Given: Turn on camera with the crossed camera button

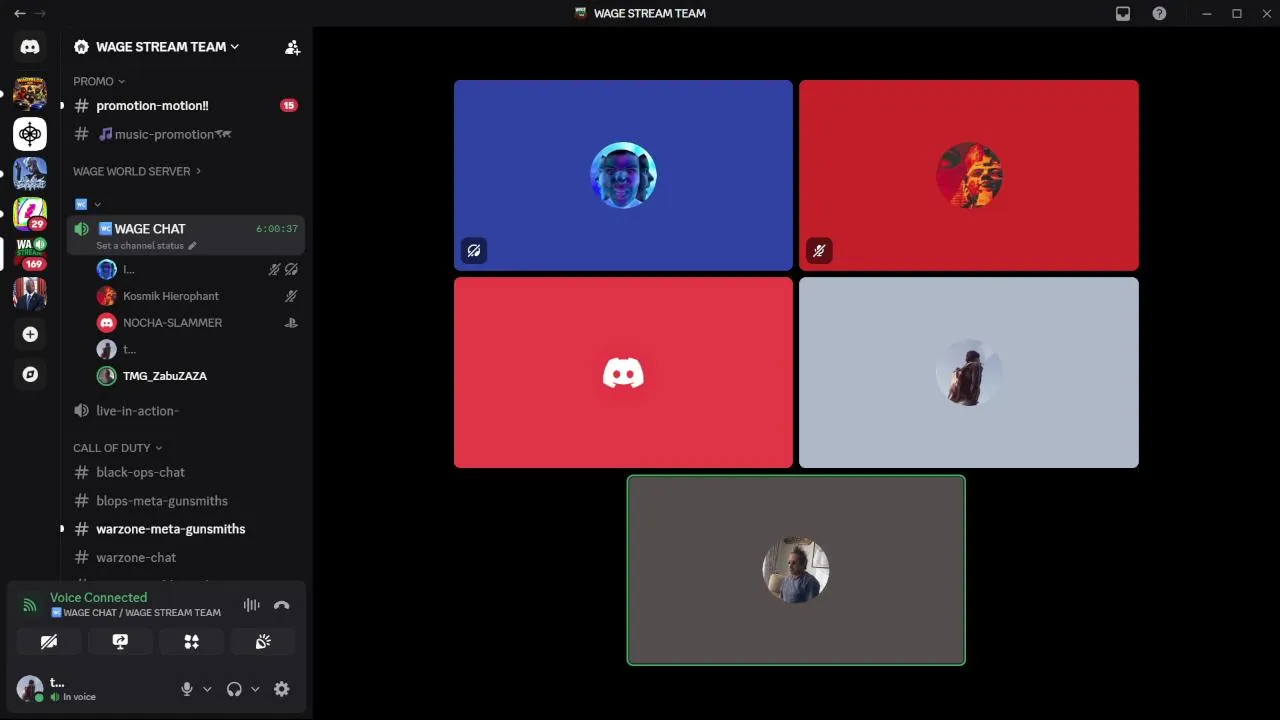Looking at the screenshot, I should [48, 642].
